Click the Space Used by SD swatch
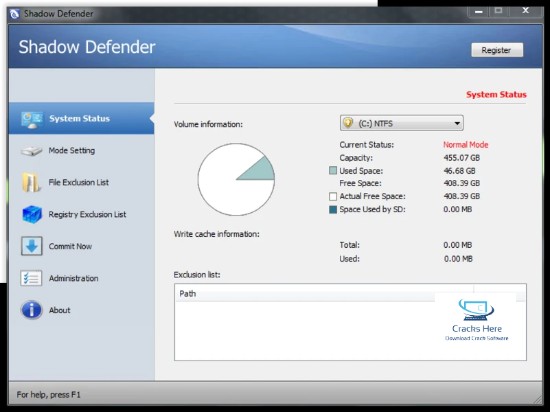This screenshot has width=550, height=412. pyautogui.click(x=333, y=210)
